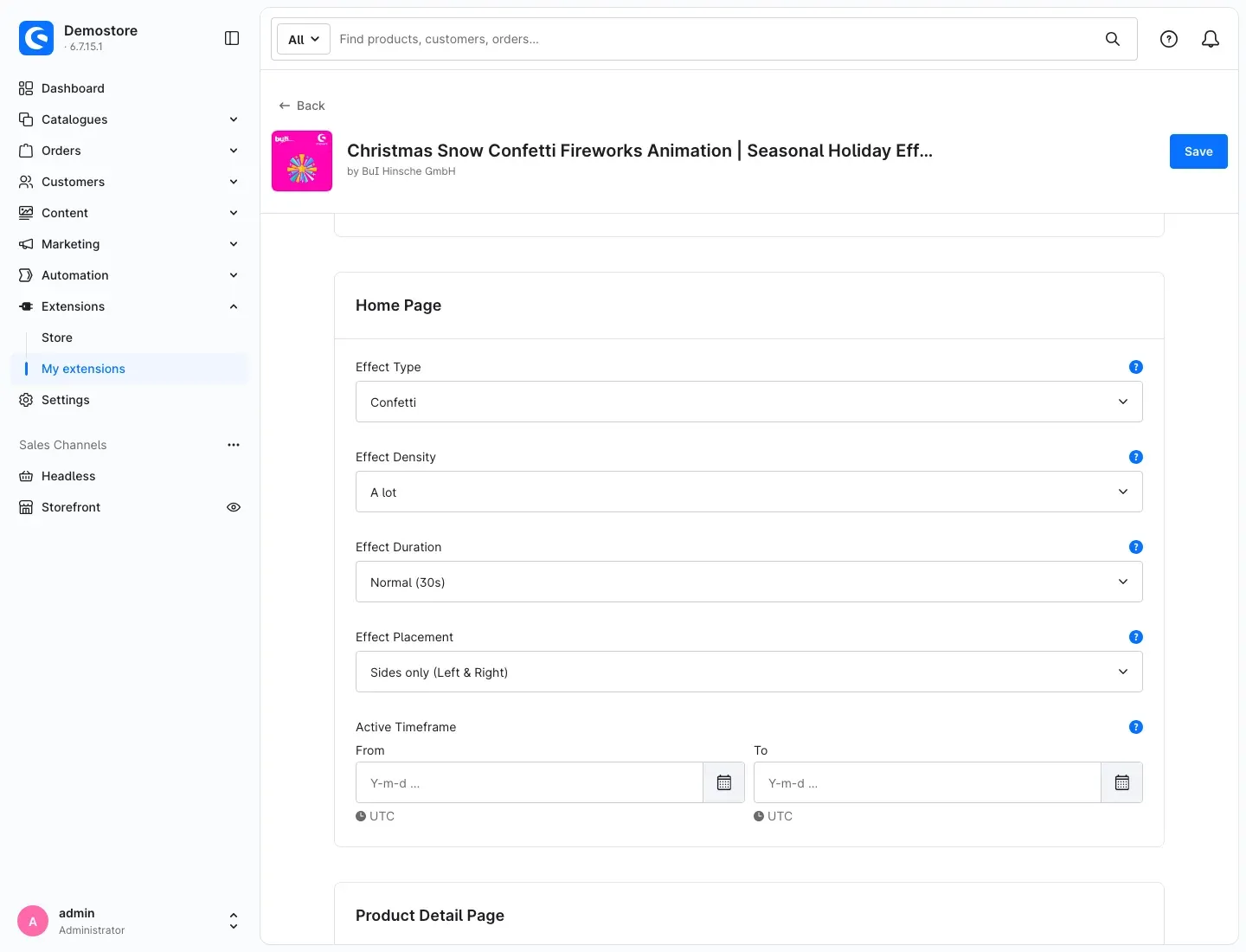
Task: Click the From date input field
Action: (530, 782)
